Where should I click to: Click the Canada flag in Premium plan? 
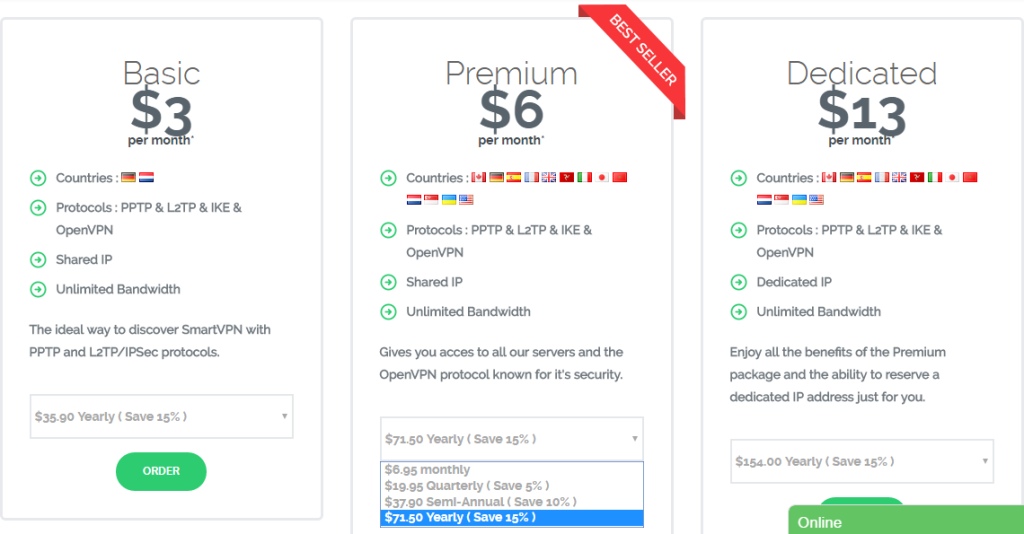pos(479,178)
